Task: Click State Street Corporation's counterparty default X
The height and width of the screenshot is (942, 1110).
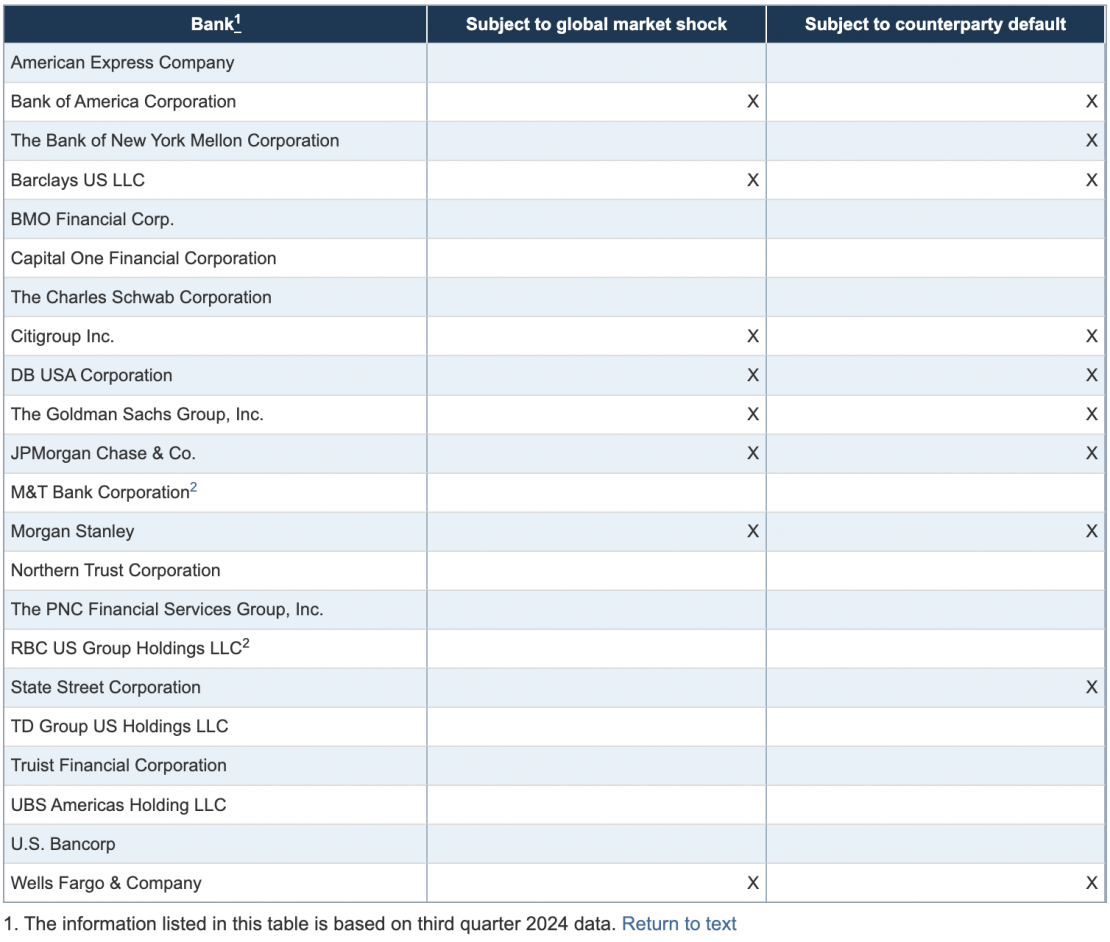Action: tap(1091, 687)
